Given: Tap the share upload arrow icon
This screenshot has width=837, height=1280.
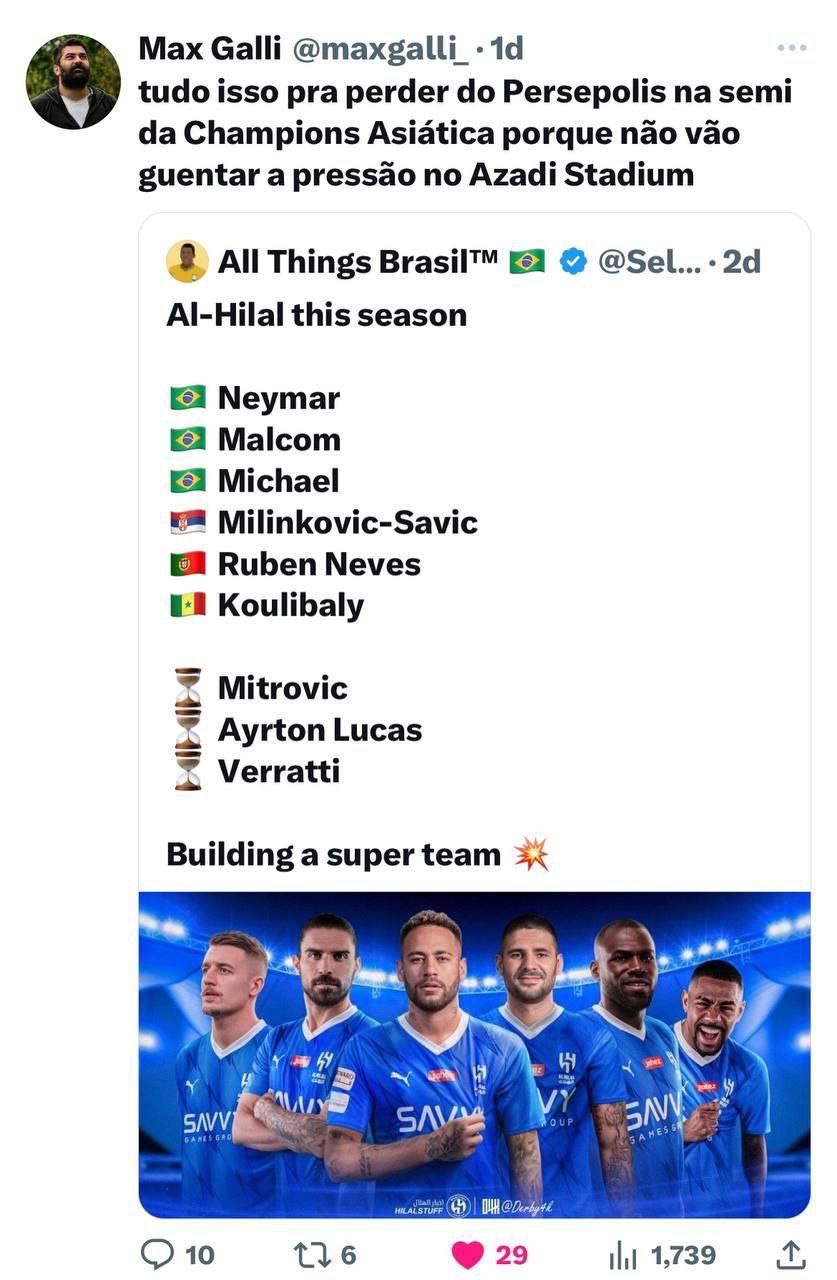Looking at the screenshot, I should pyautogui.click(x=790, y=1253).
